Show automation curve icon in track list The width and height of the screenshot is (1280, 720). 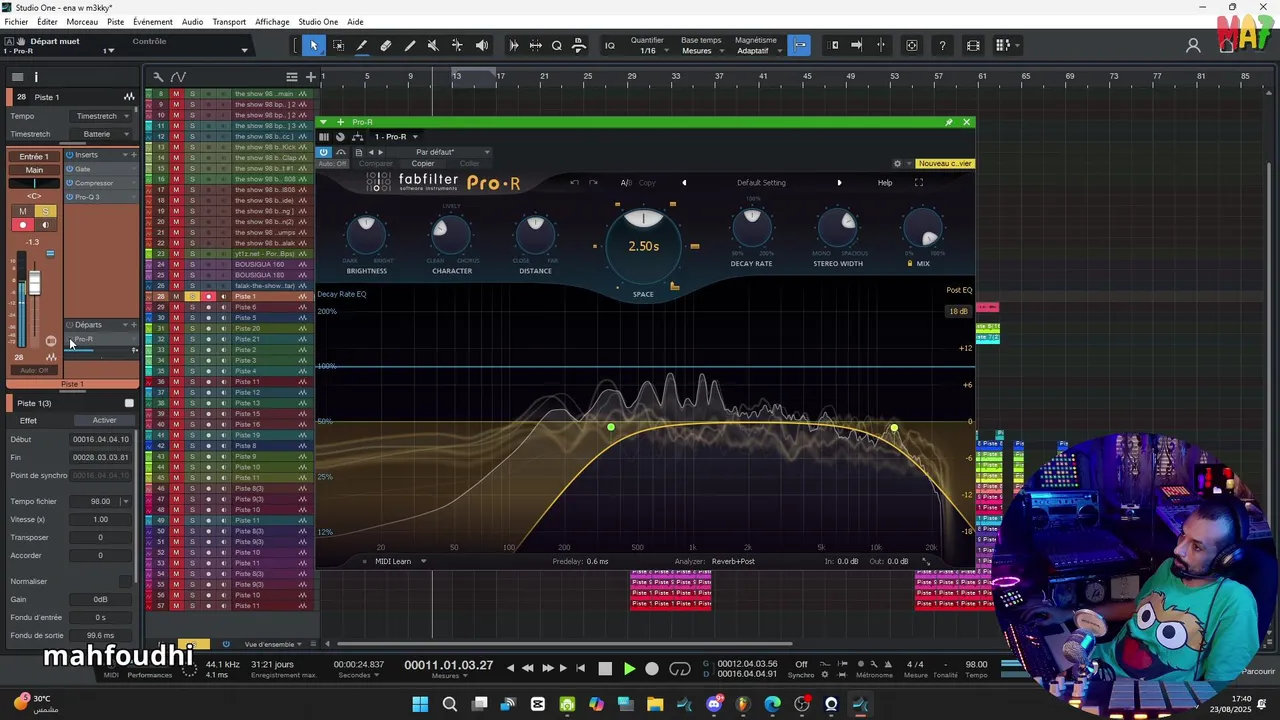point(178,77)
